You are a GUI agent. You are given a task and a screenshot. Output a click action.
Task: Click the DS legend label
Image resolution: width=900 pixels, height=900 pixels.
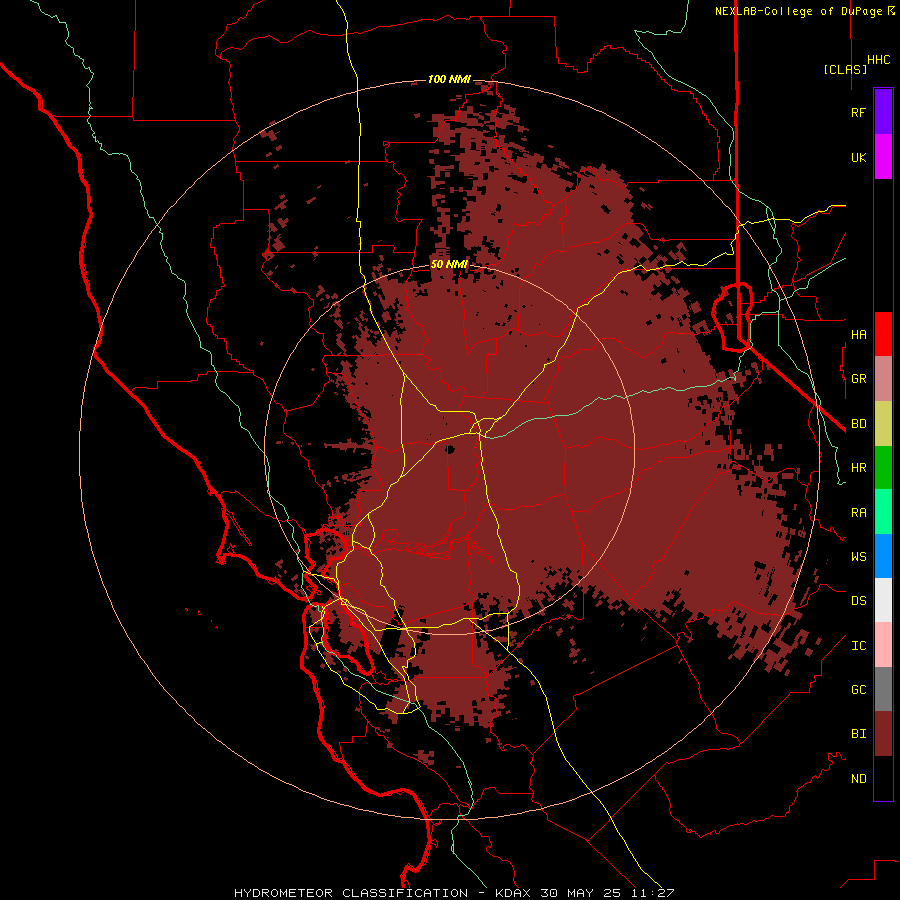(859, 601)
